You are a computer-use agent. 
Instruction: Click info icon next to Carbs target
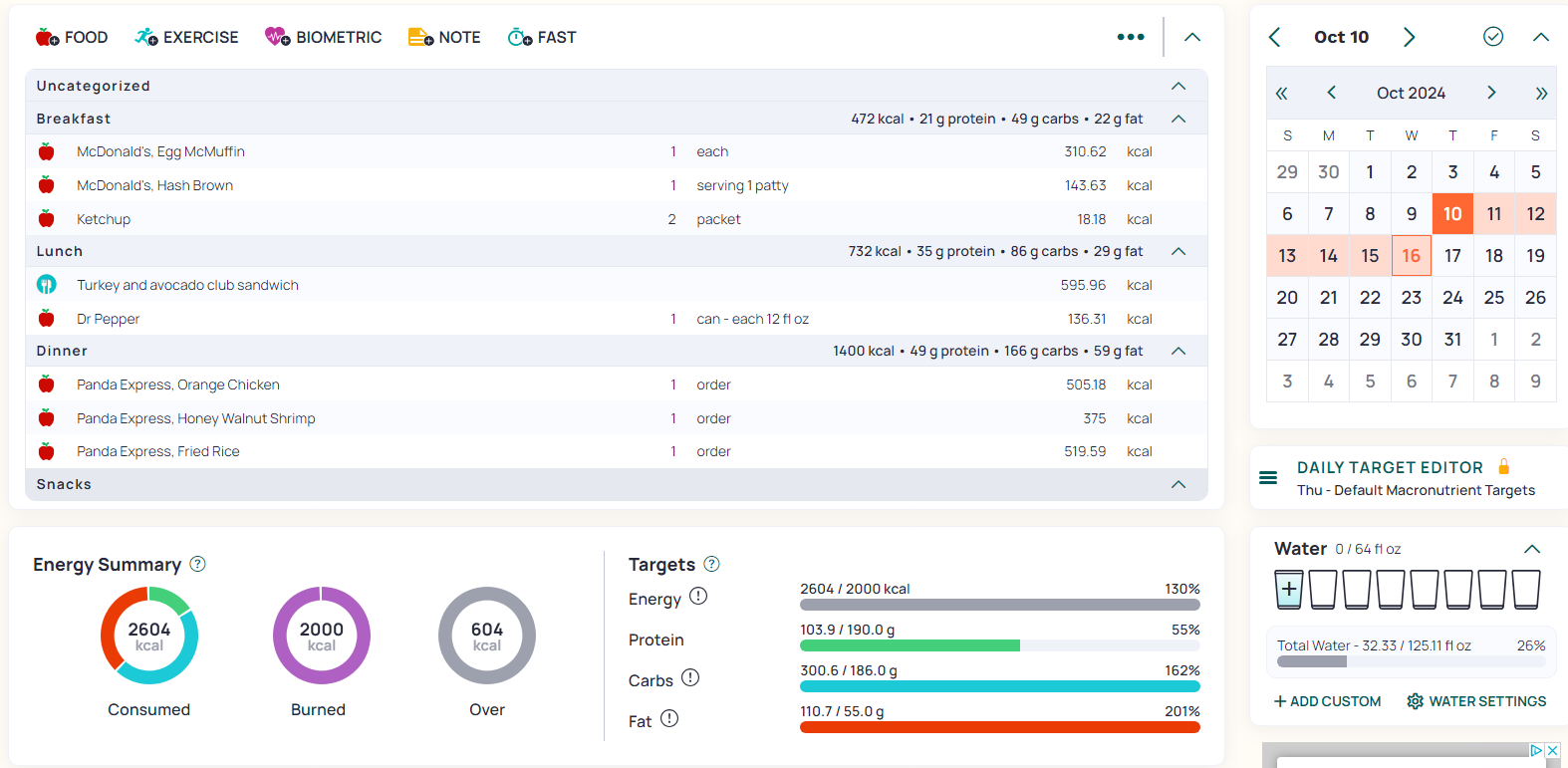(690, 677)
